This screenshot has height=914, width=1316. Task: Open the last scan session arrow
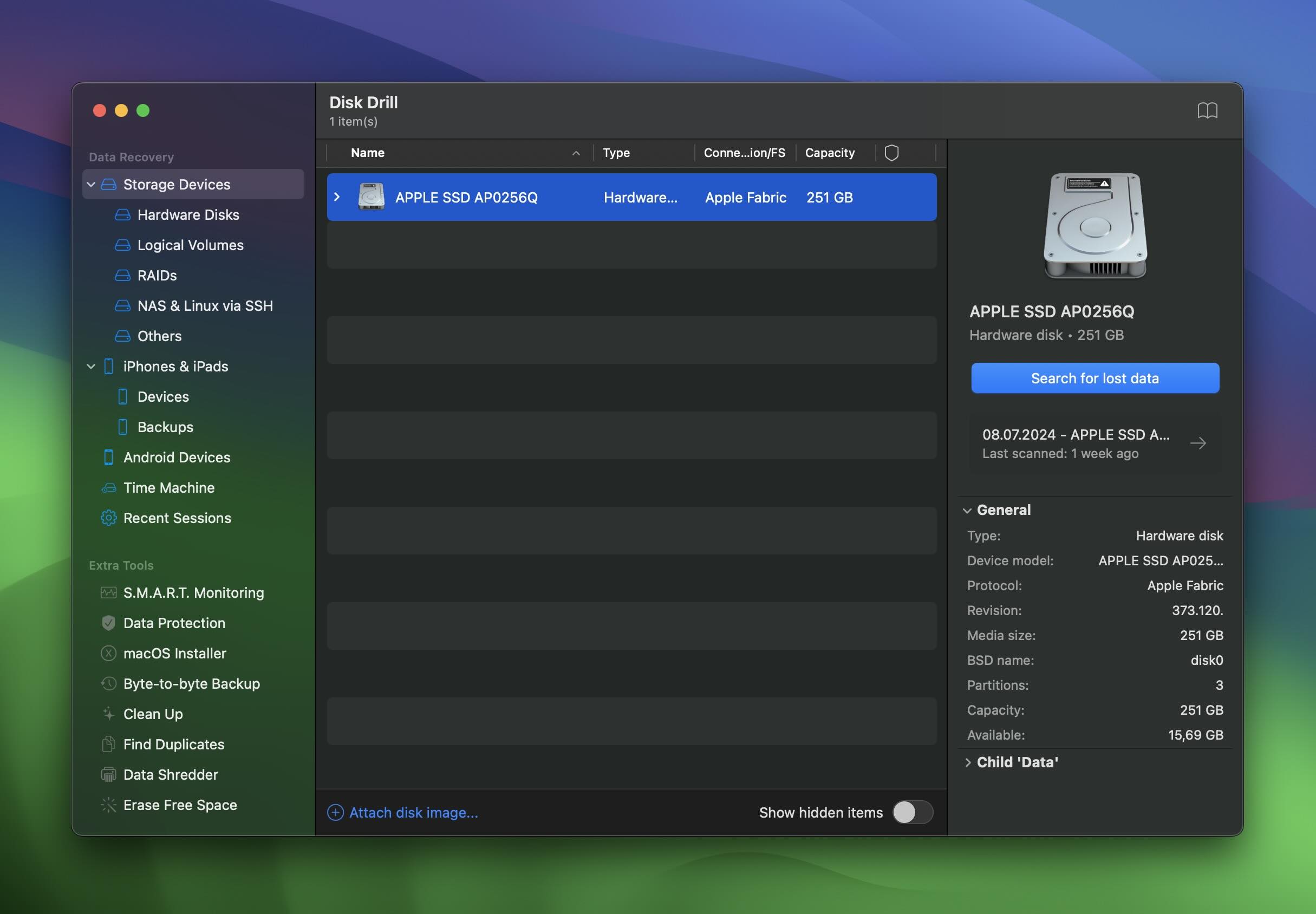coord(1198,443)
